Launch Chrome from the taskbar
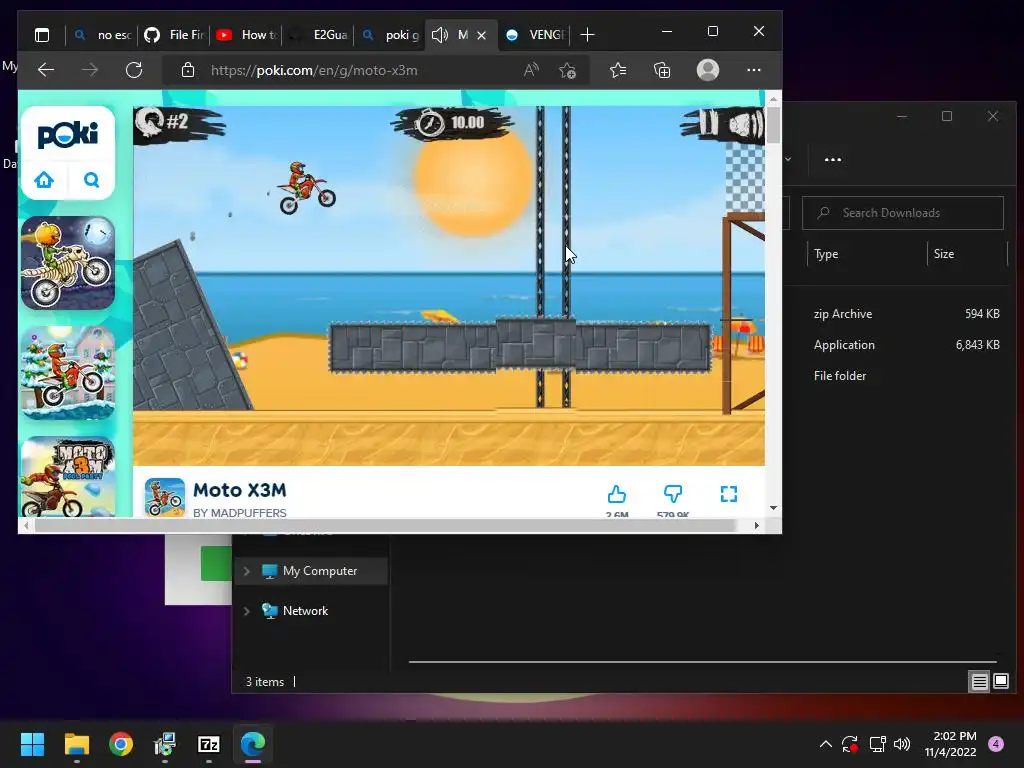Screen dimensions: 1024x768 [x=121, y=744]
